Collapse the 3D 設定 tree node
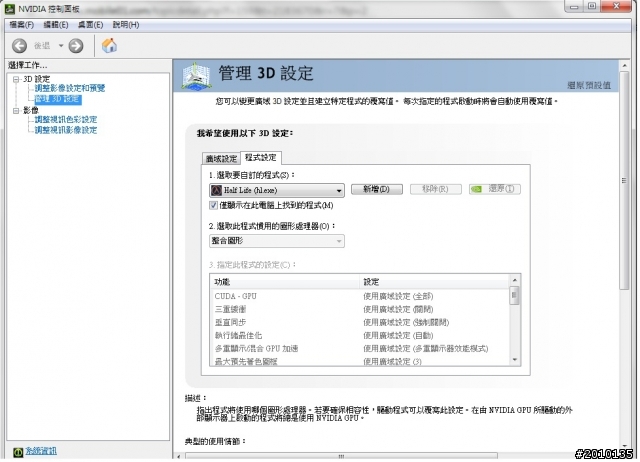This screenshot has width=640, height=462. pyautogui.click(x=16, y=79)
